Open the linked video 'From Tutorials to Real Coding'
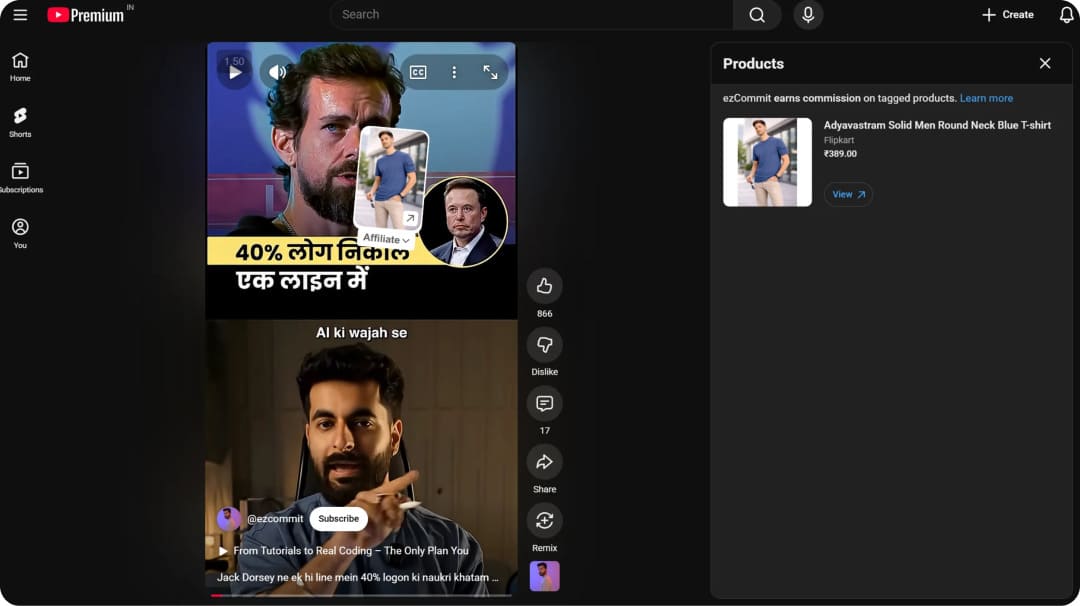This screenshot has height=606, width=1080. point(344,551)
